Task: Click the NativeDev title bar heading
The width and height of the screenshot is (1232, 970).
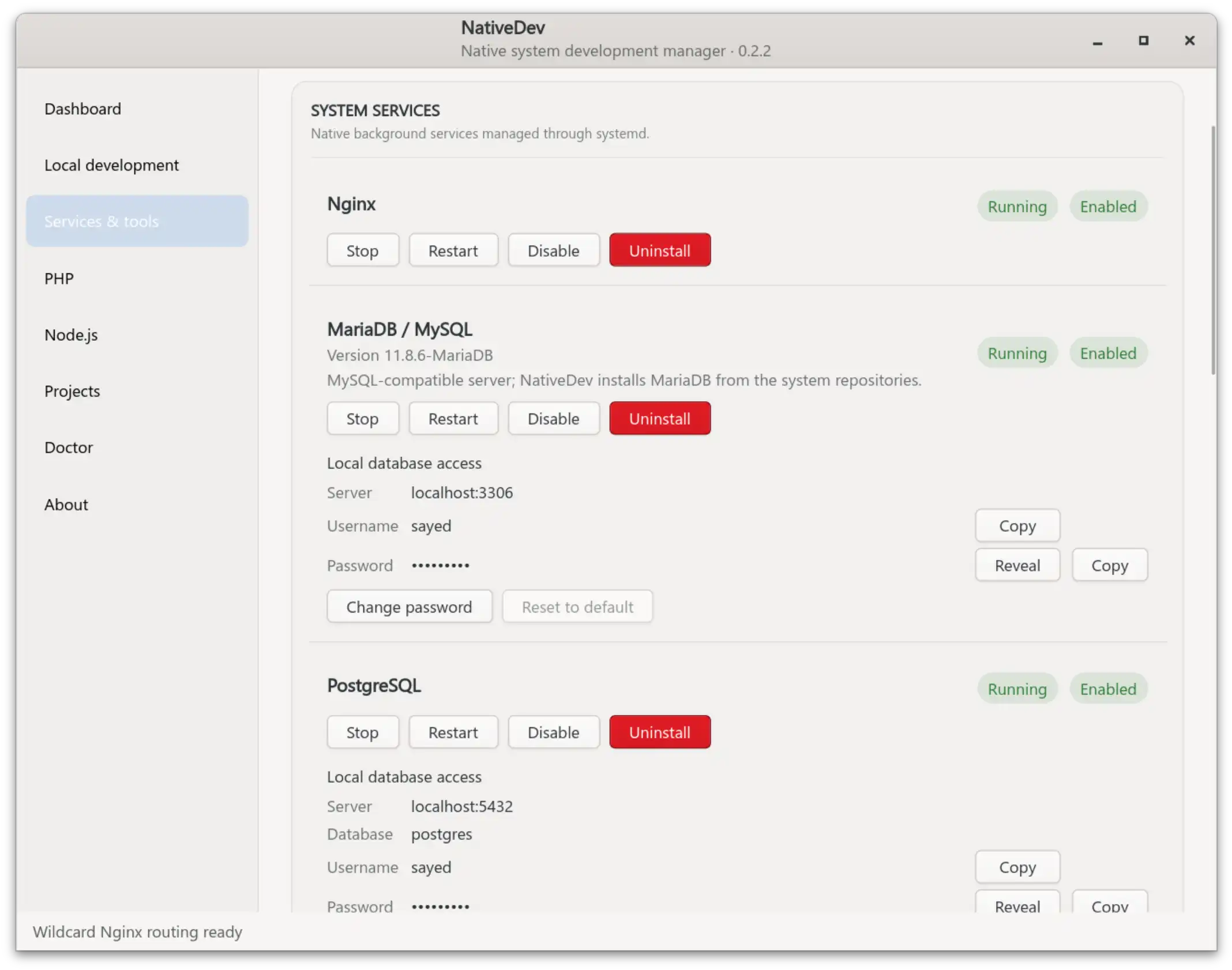Action: click(x=503, y=28)
